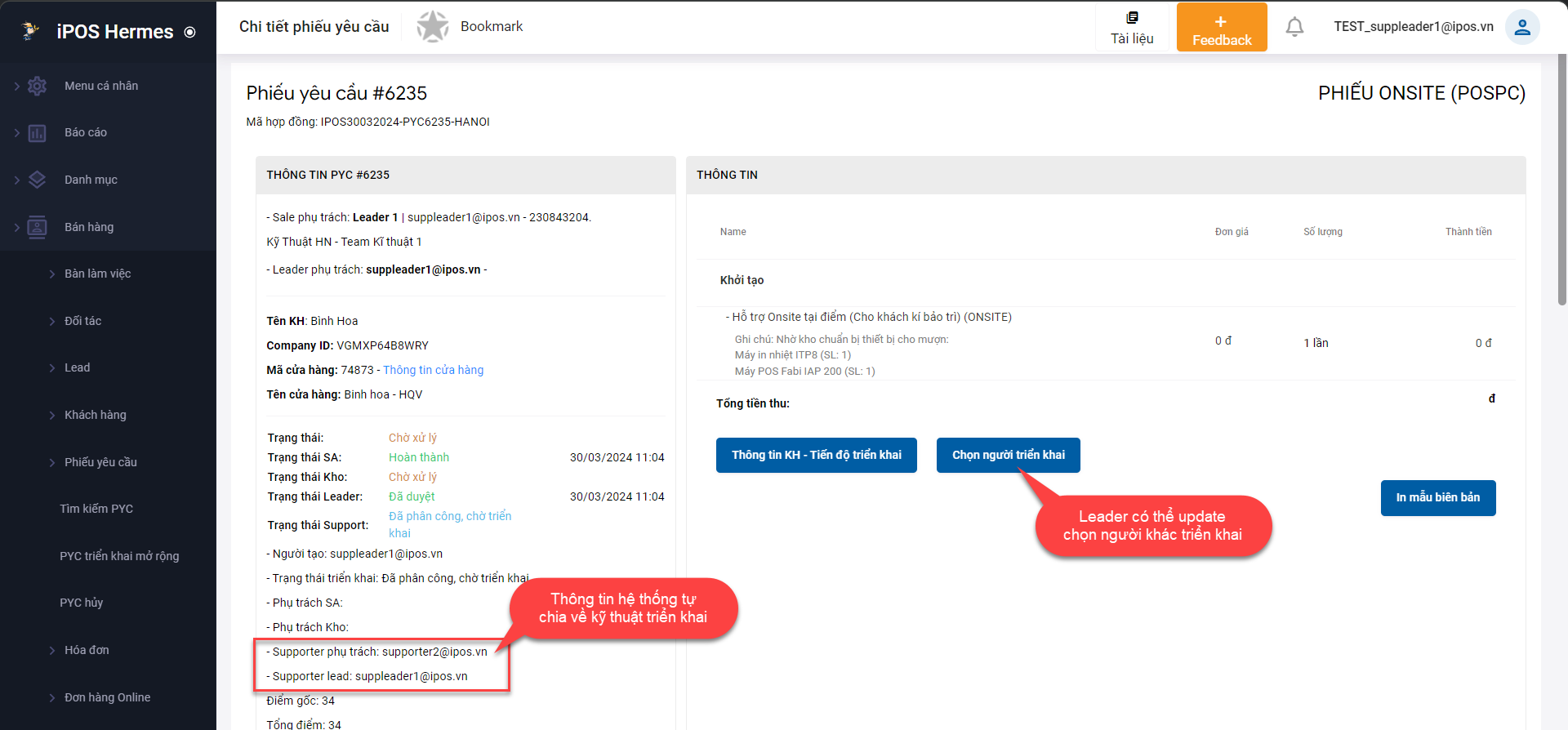Go to PYC hủy in sidebar
1568x730 pixels.
[82, 603]
